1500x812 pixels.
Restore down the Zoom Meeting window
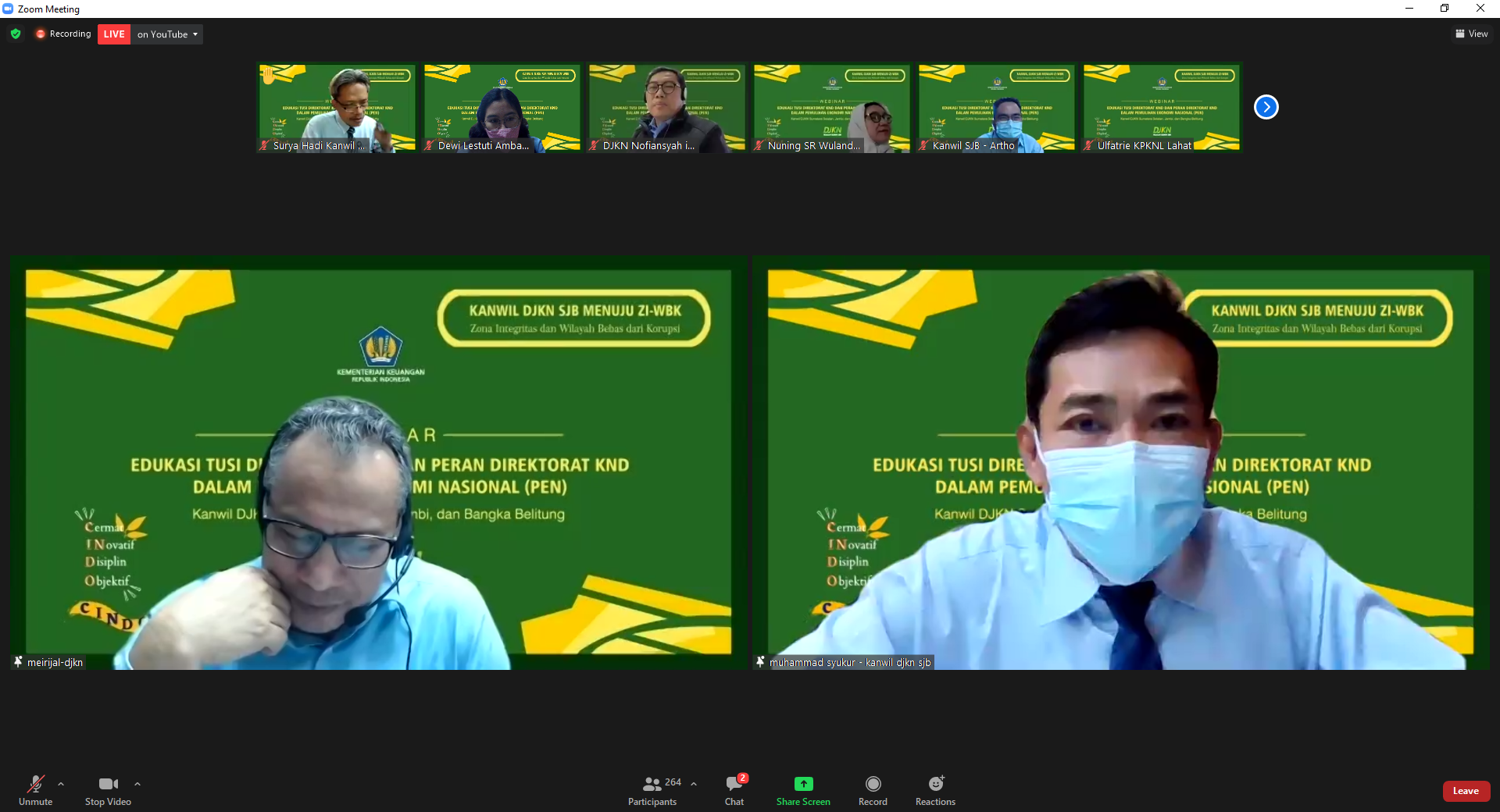[x=1445, y=9]
